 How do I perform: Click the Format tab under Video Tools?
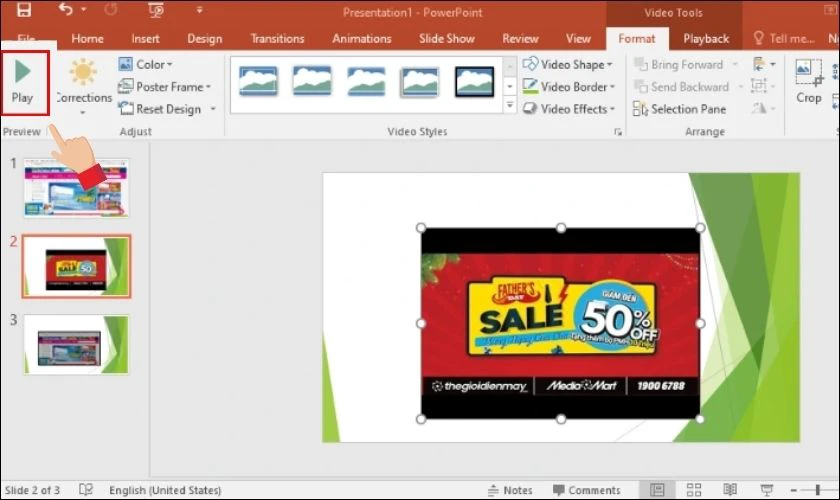click(637, 39)
